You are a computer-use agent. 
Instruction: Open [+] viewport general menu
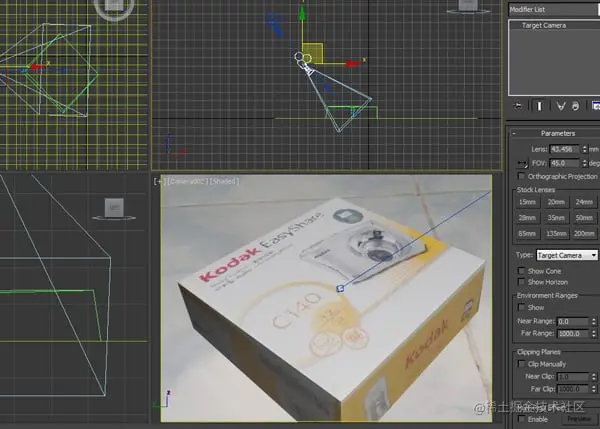click(x=159, y=181)
